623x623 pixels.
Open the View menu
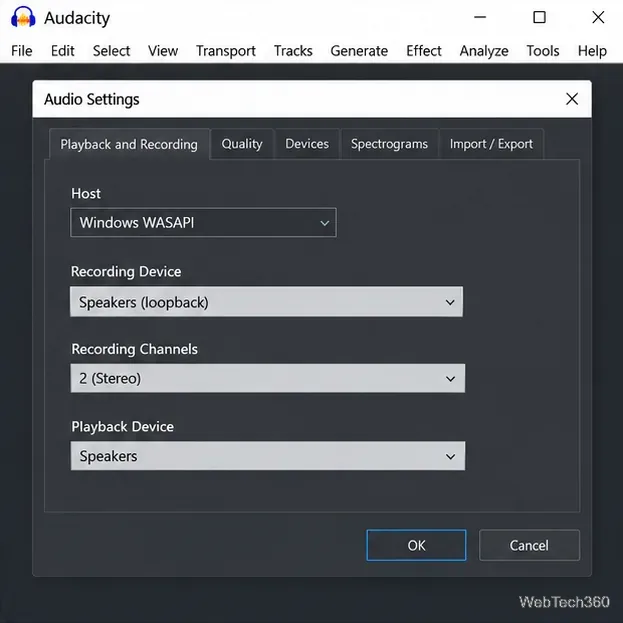point(163,51)
